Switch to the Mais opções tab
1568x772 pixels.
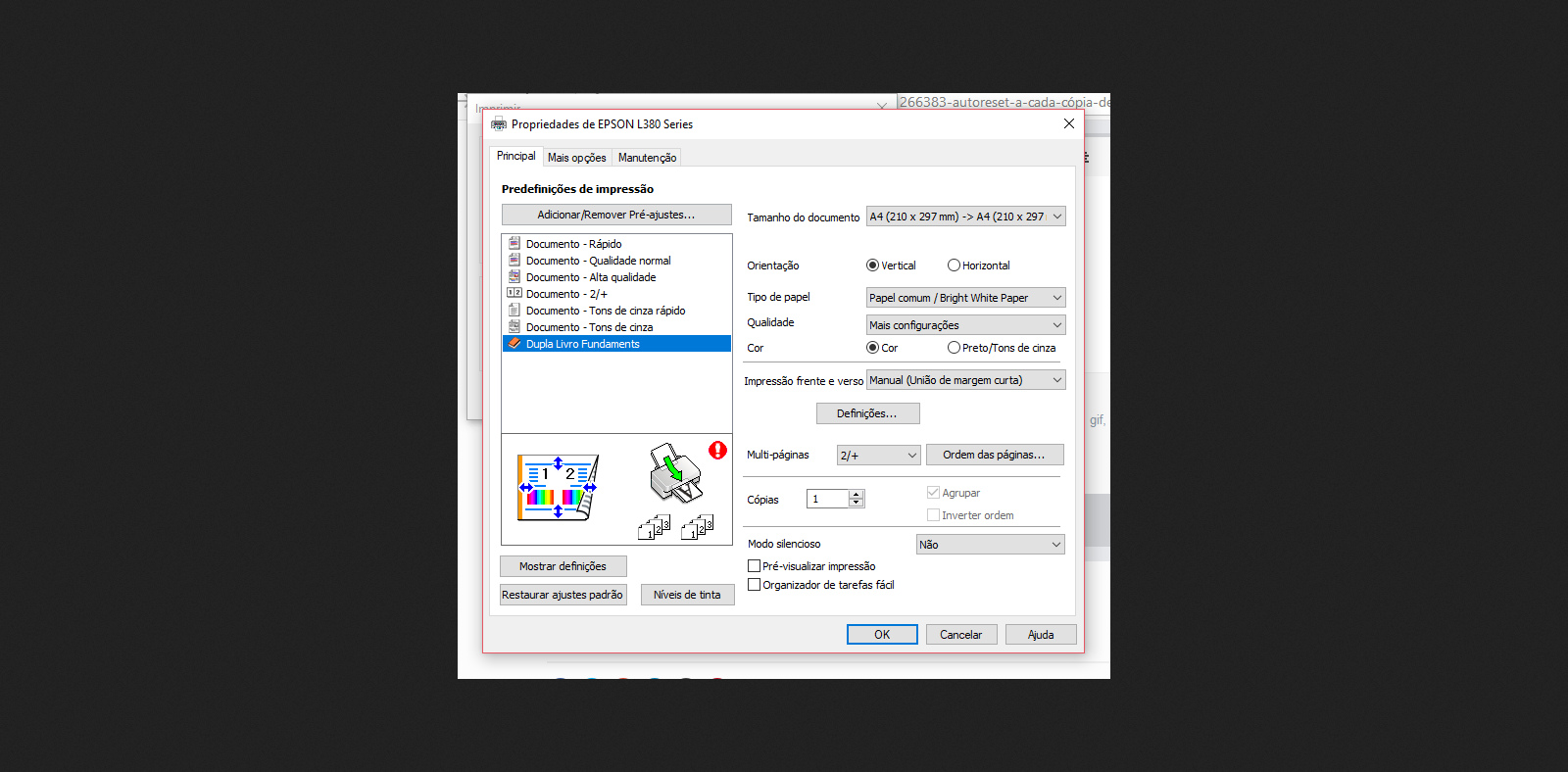(x=576, y=158)
